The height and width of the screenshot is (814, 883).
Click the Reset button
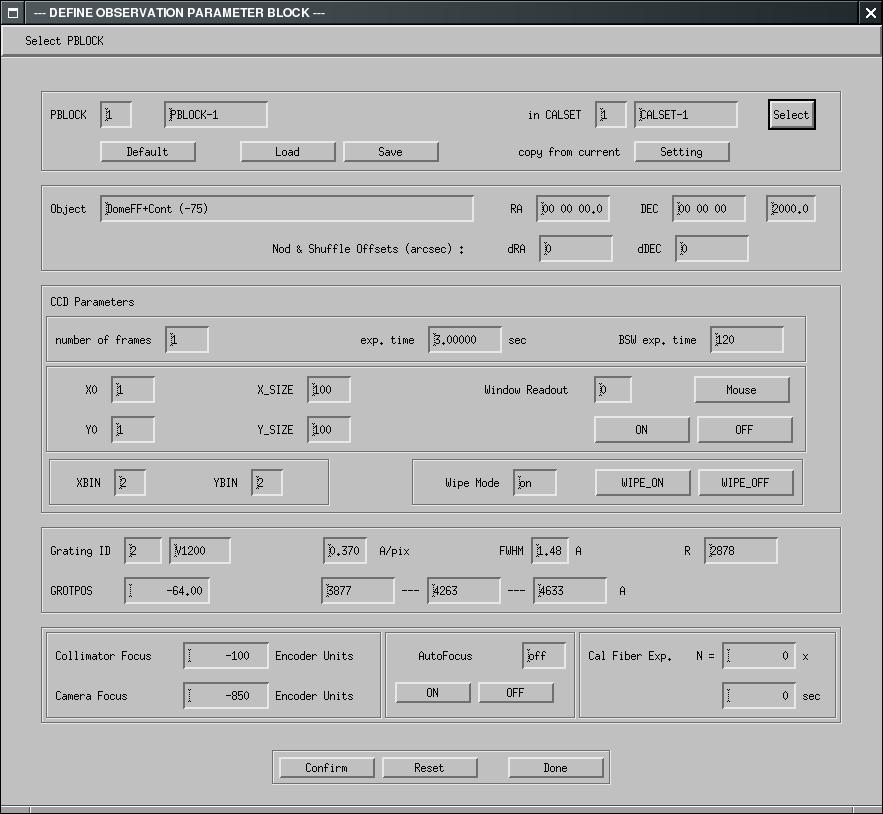429,768
